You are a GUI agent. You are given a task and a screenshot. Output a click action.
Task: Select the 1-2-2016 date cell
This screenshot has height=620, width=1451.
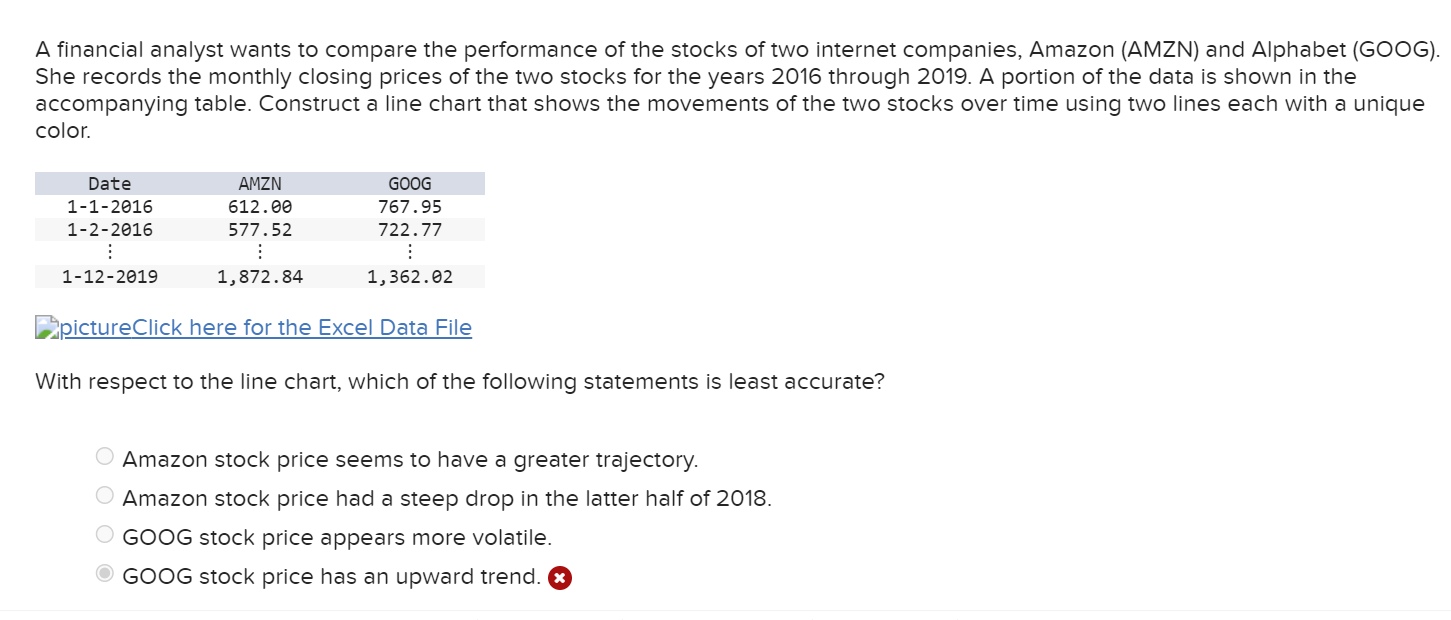coord(110,229)
